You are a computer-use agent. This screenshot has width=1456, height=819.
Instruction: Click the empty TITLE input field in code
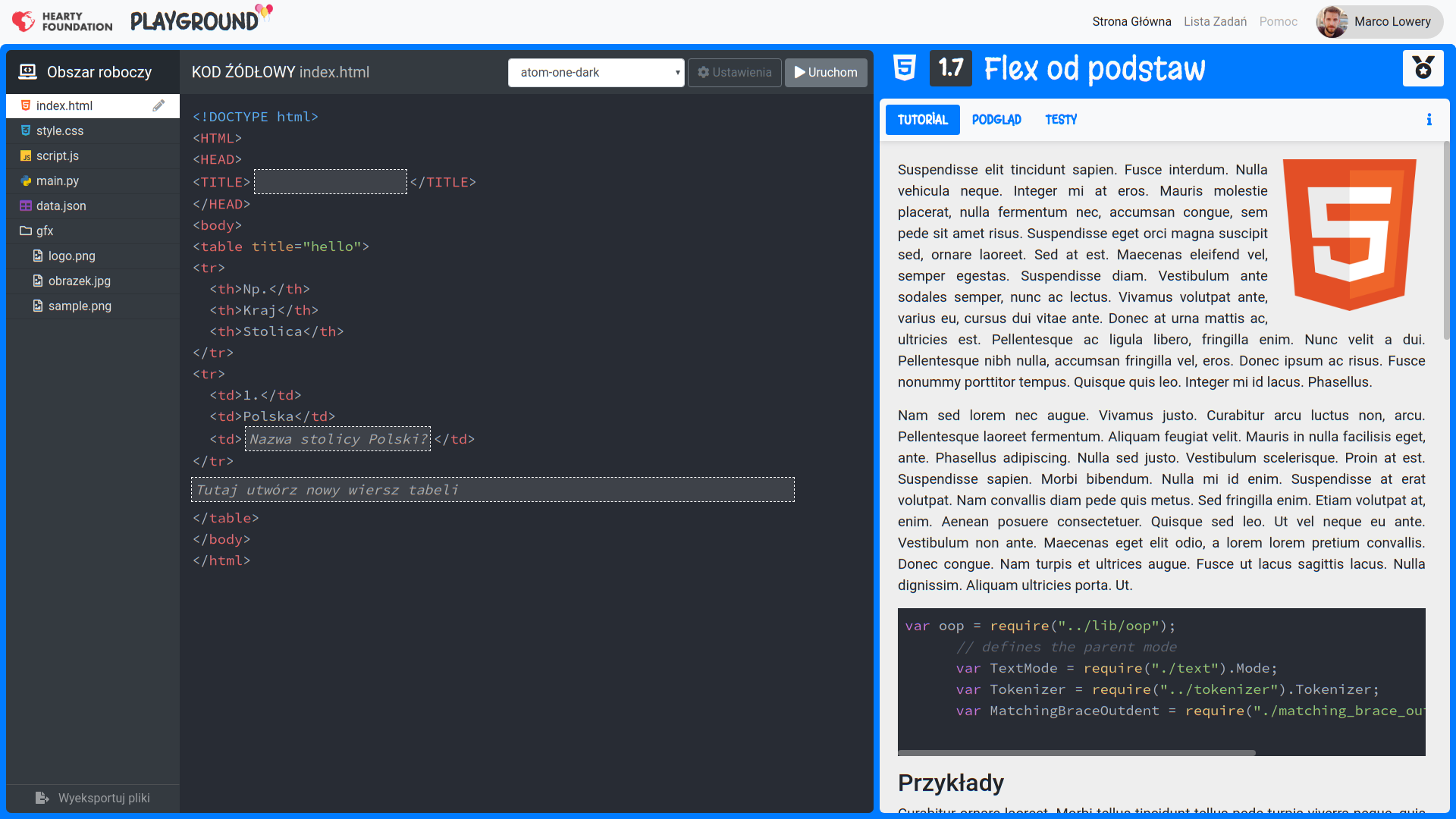click(x=330, y=182)
